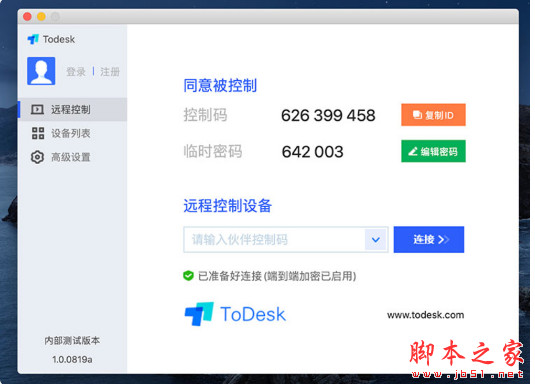
Task: Click the 控制码 label
Action: click(205, 115)
